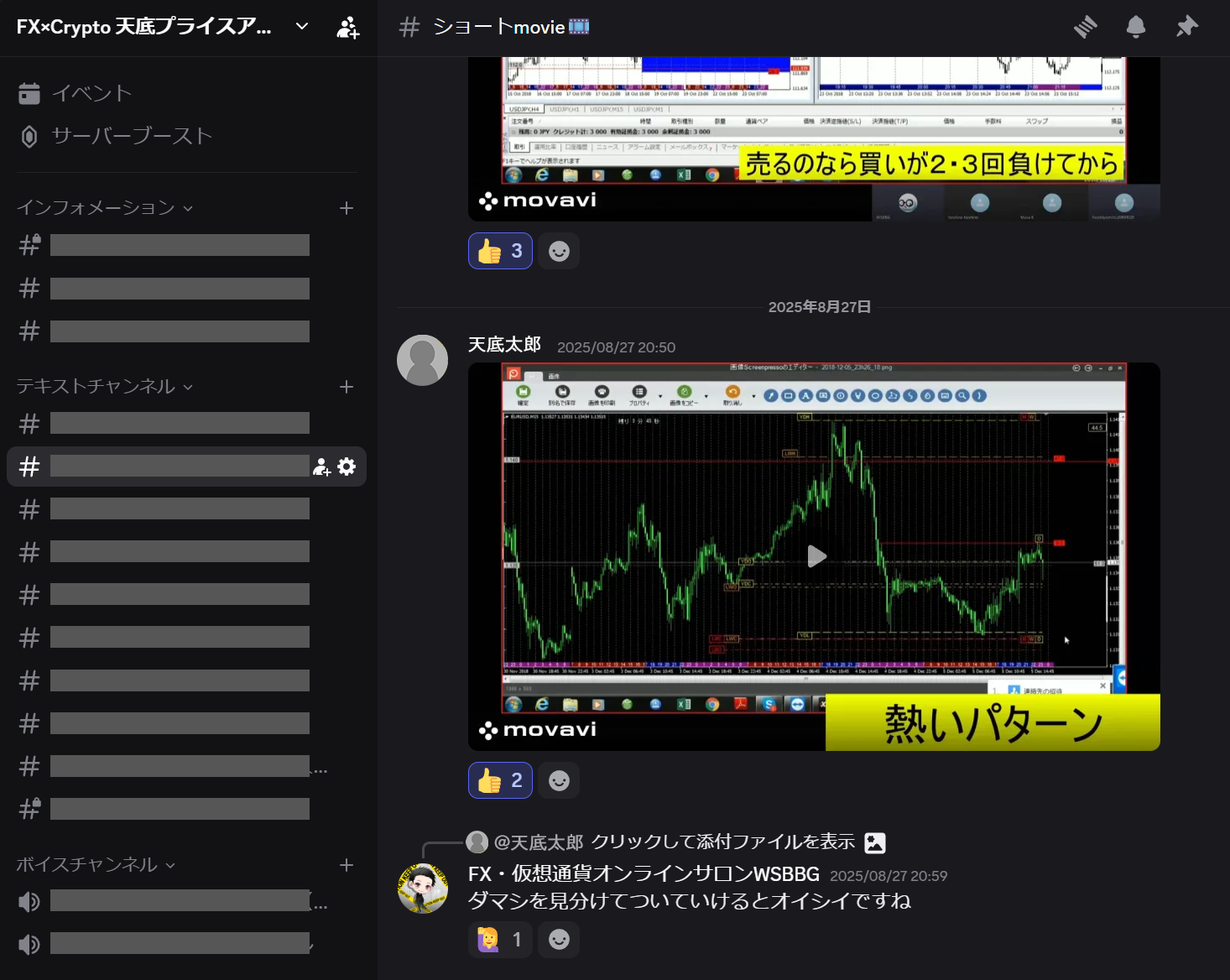Add reaction to 熱いパターン video message
Viewport: 1230px width, 980px height.
[559, 780]
